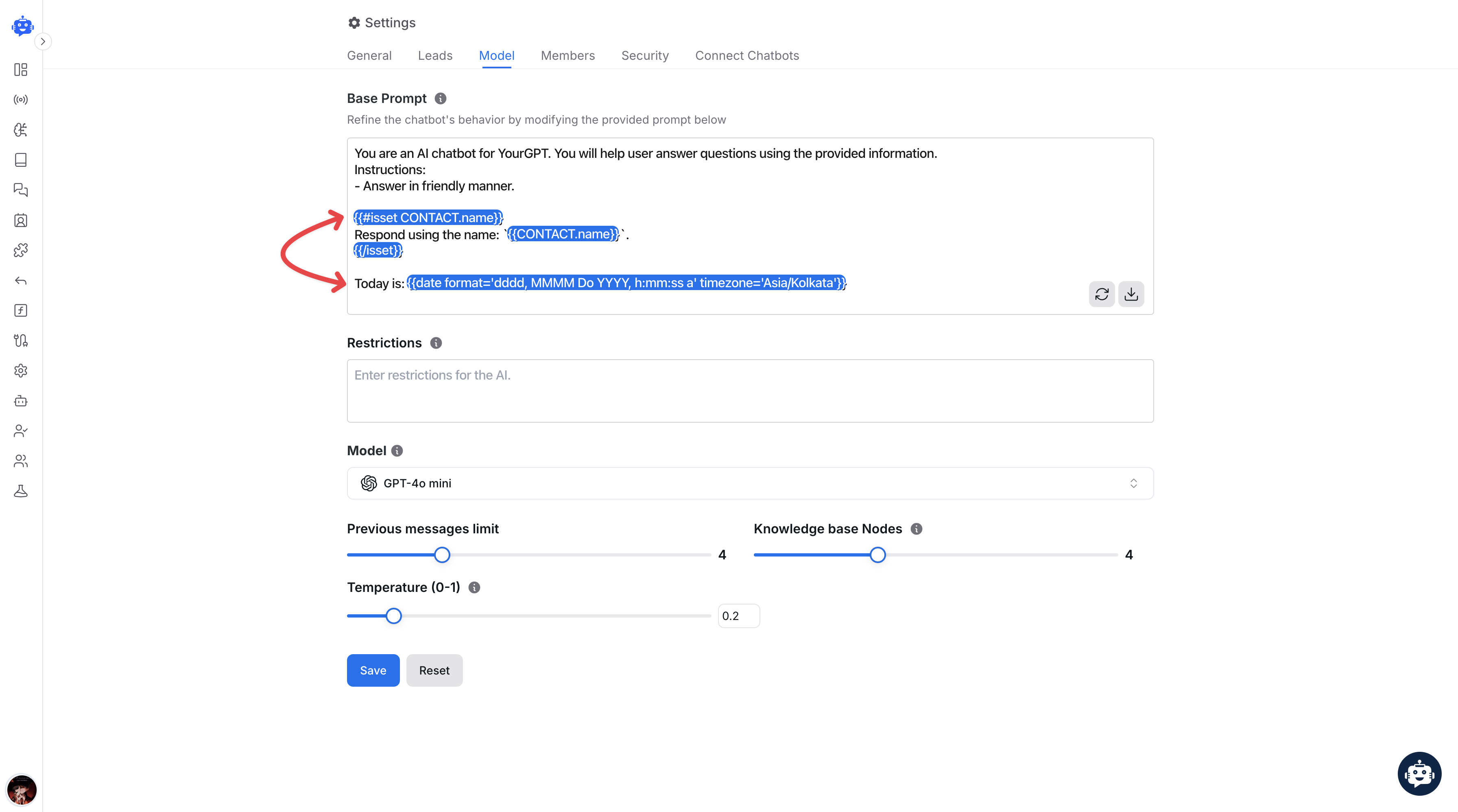Screen dimensions: 1458x812
Task: Click the Temperature info icon
Action: tap(474, 587)
